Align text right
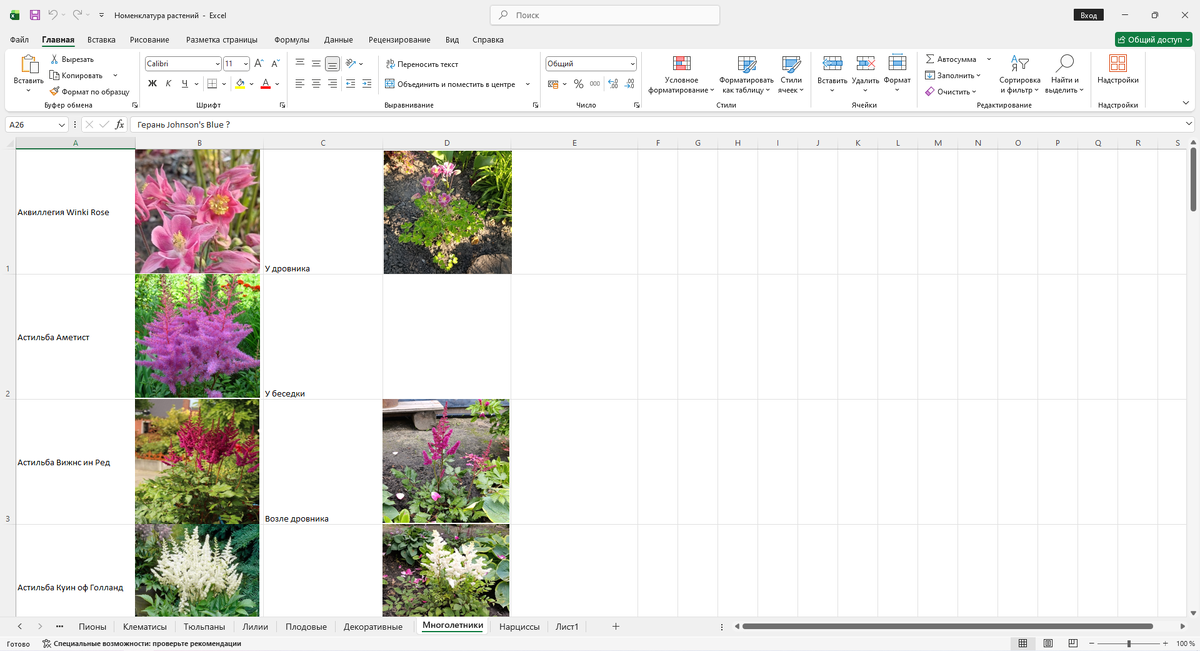This screenshot has width=1200, height=651. pyautogui.click(x=332, y=84)
